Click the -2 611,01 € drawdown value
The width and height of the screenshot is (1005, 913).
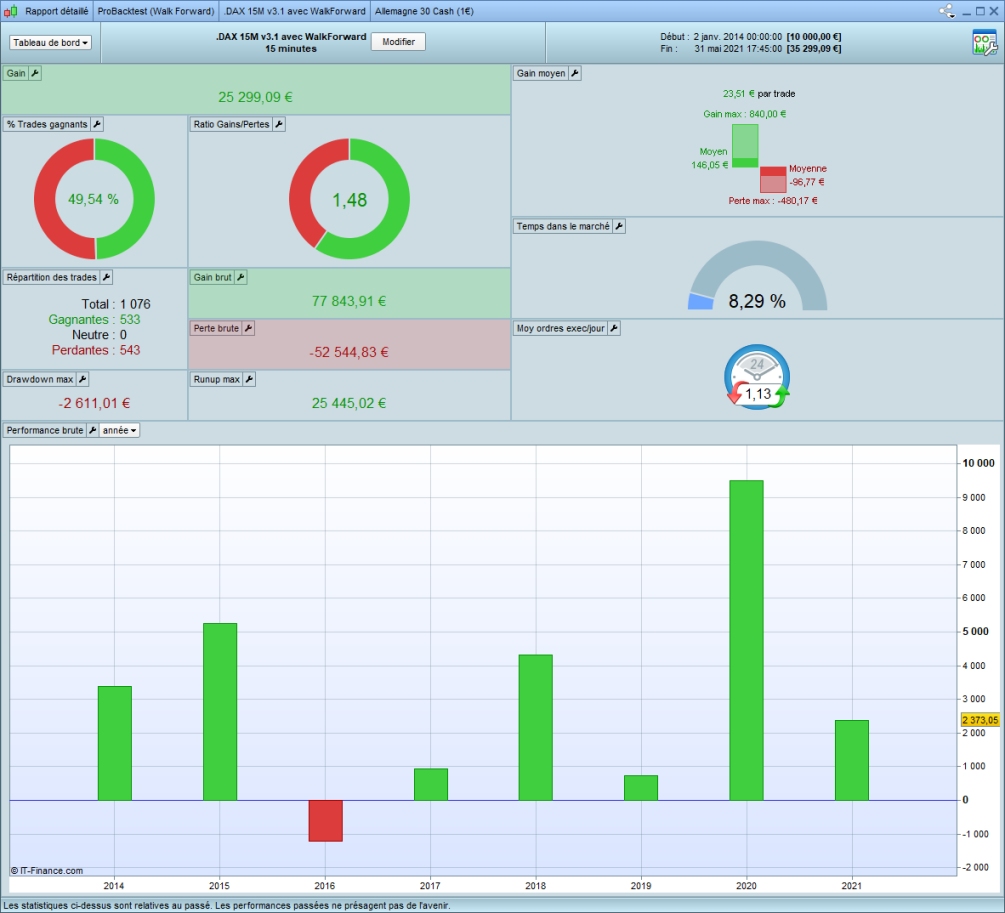point(94,403)
